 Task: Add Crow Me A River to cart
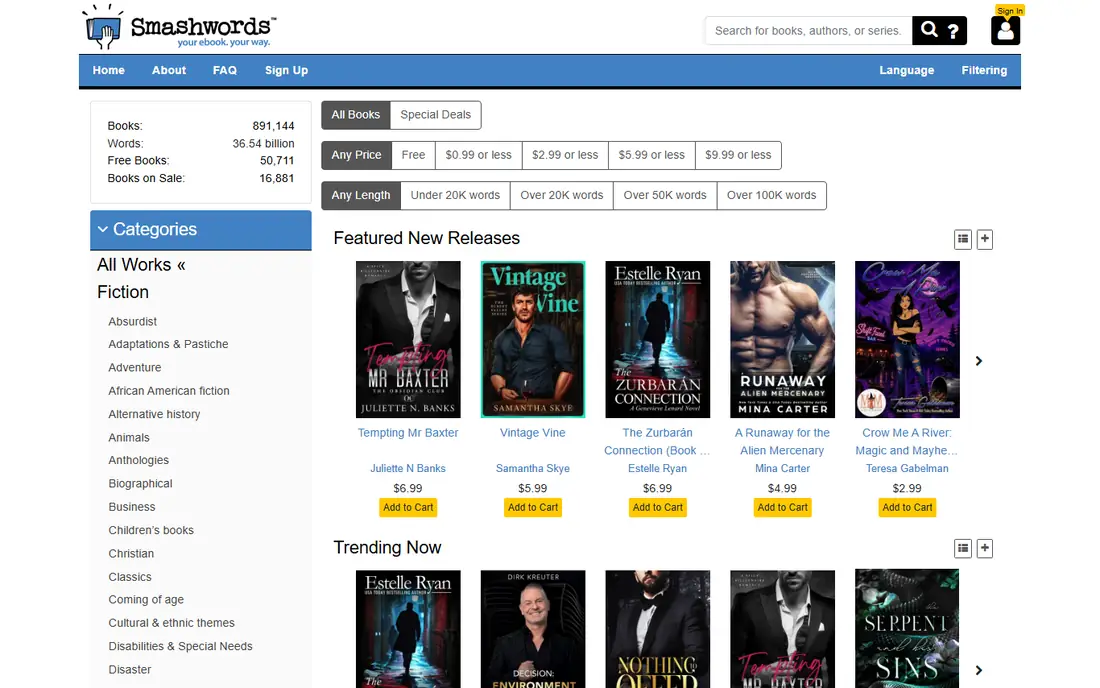(907, 508)
